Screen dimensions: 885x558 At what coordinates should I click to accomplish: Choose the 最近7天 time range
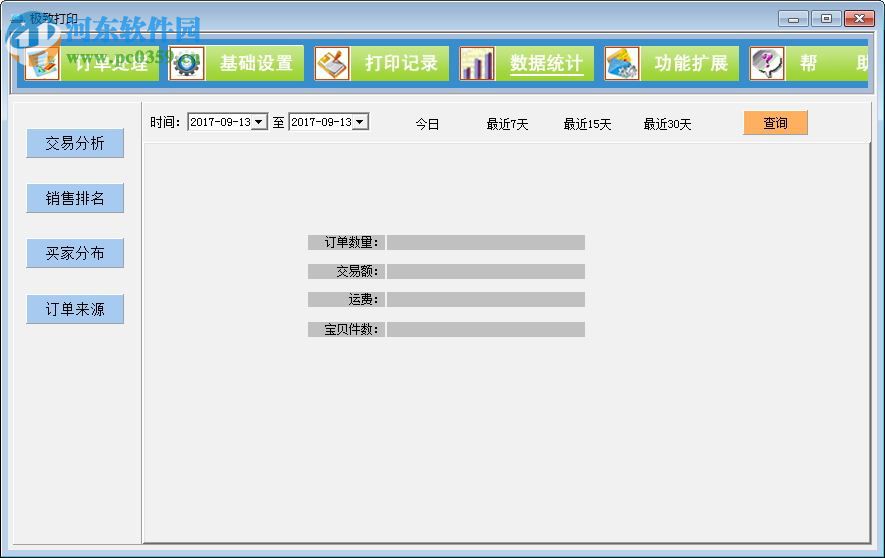[x=507, y=124]
